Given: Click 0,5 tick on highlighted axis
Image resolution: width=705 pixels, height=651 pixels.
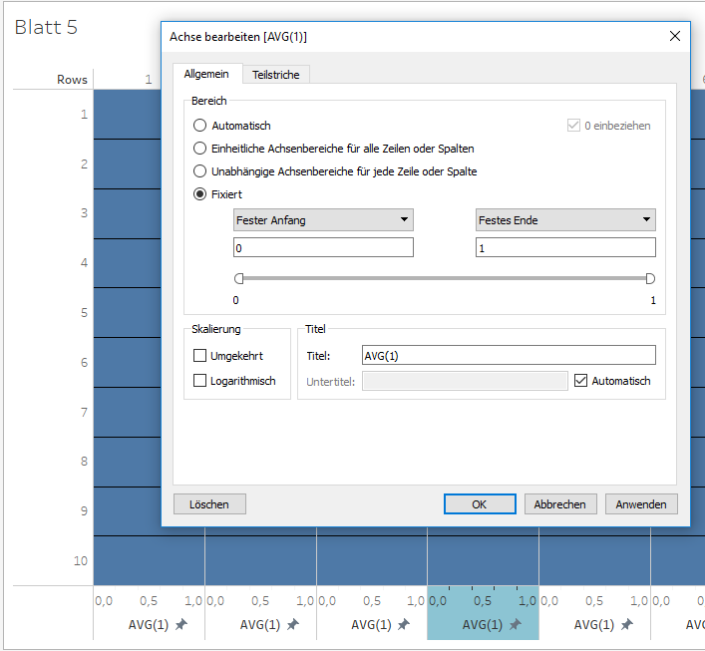Looking at the screenshot, I should [x=483, y=601].
